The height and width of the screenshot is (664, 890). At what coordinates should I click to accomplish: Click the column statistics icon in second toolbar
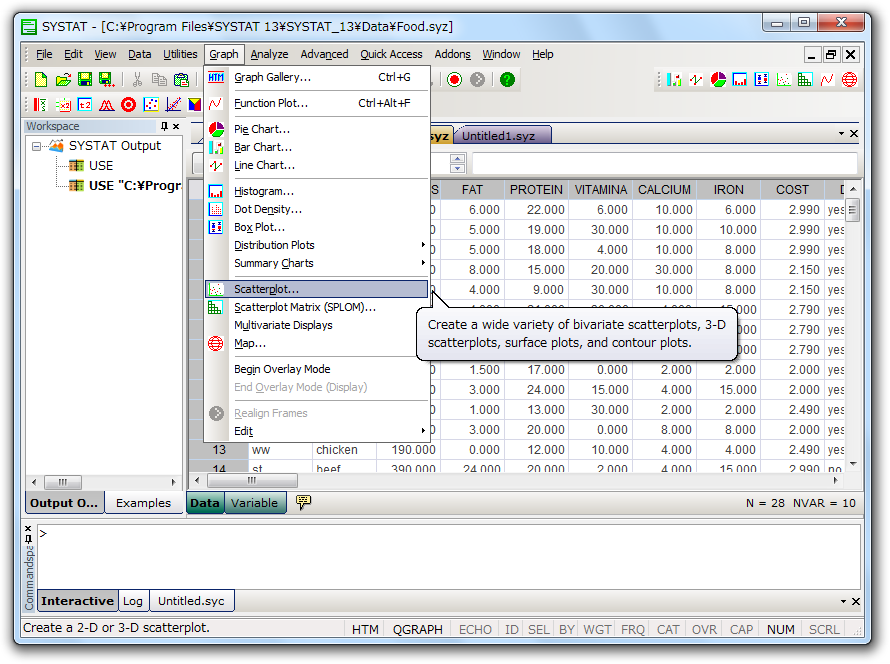click(x=40, y=104)
